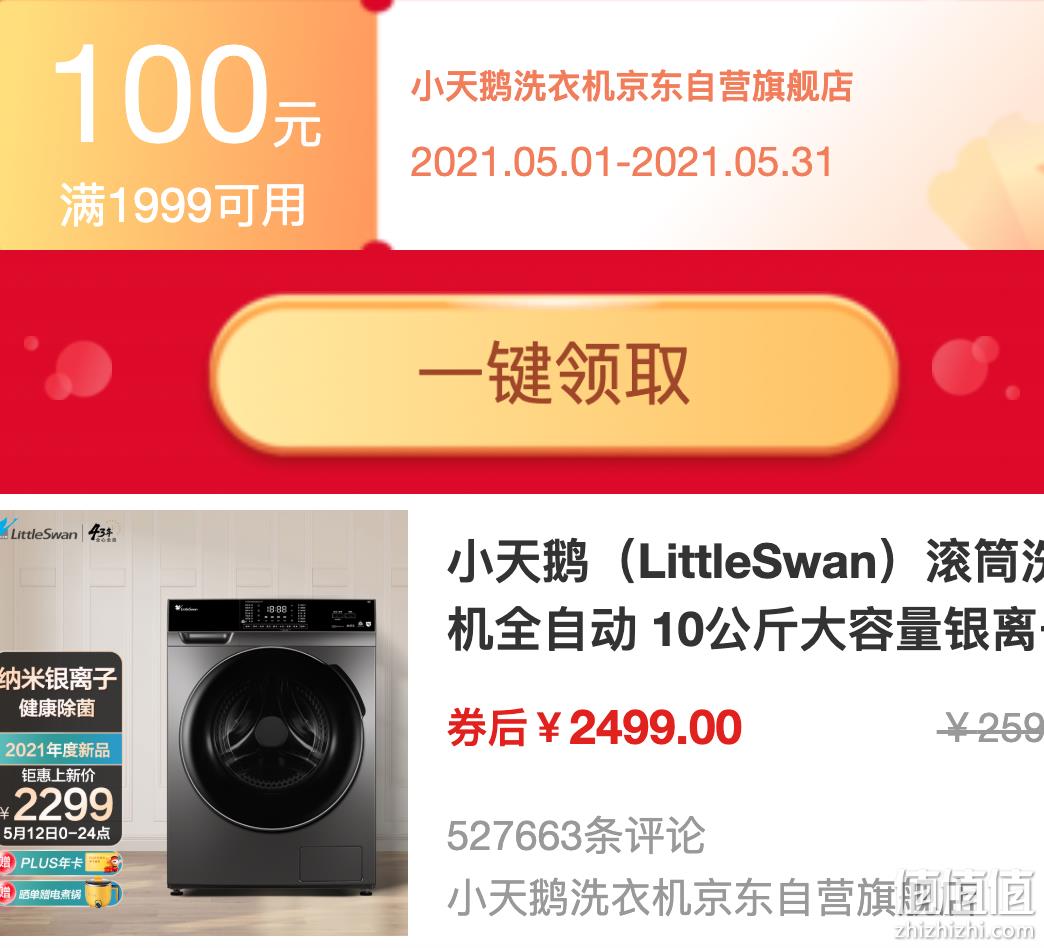Open the 小天鹅洗衣机京东自营旗舰店 coupon store name

631,87
